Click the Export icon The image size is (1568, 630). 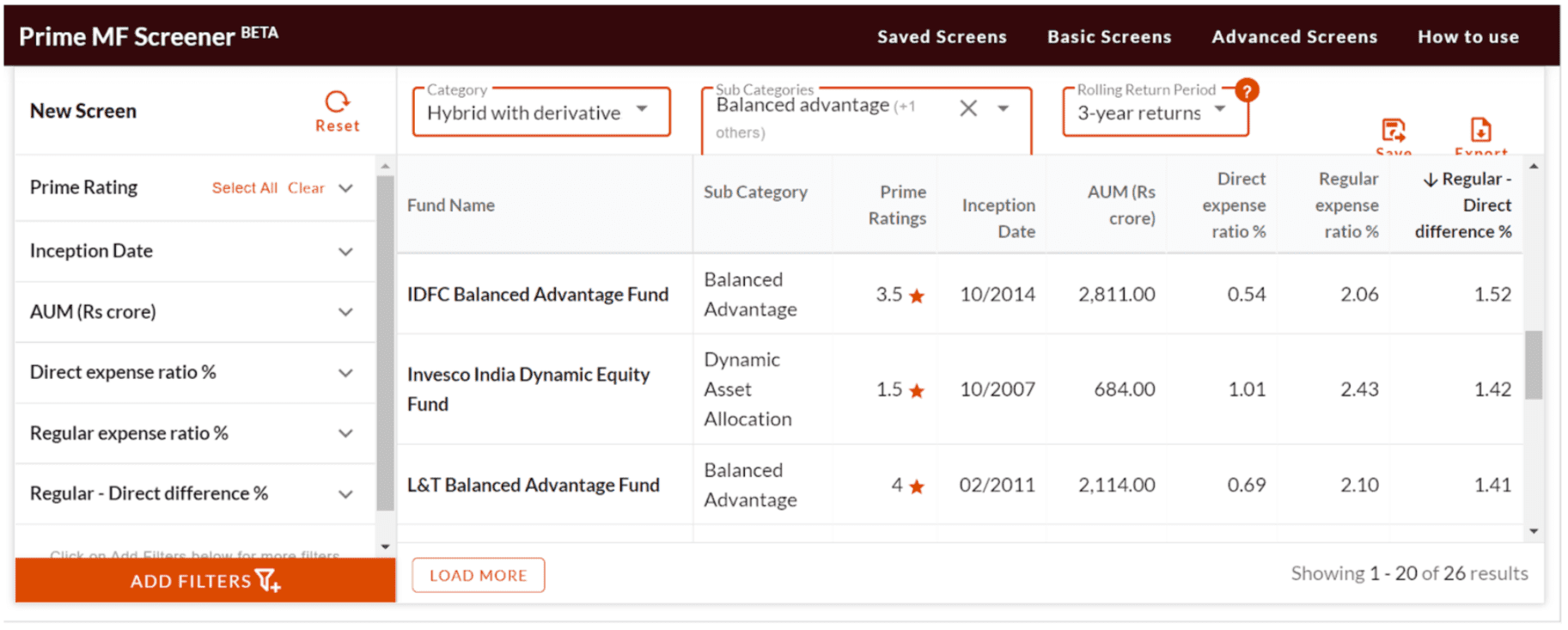1480,131
